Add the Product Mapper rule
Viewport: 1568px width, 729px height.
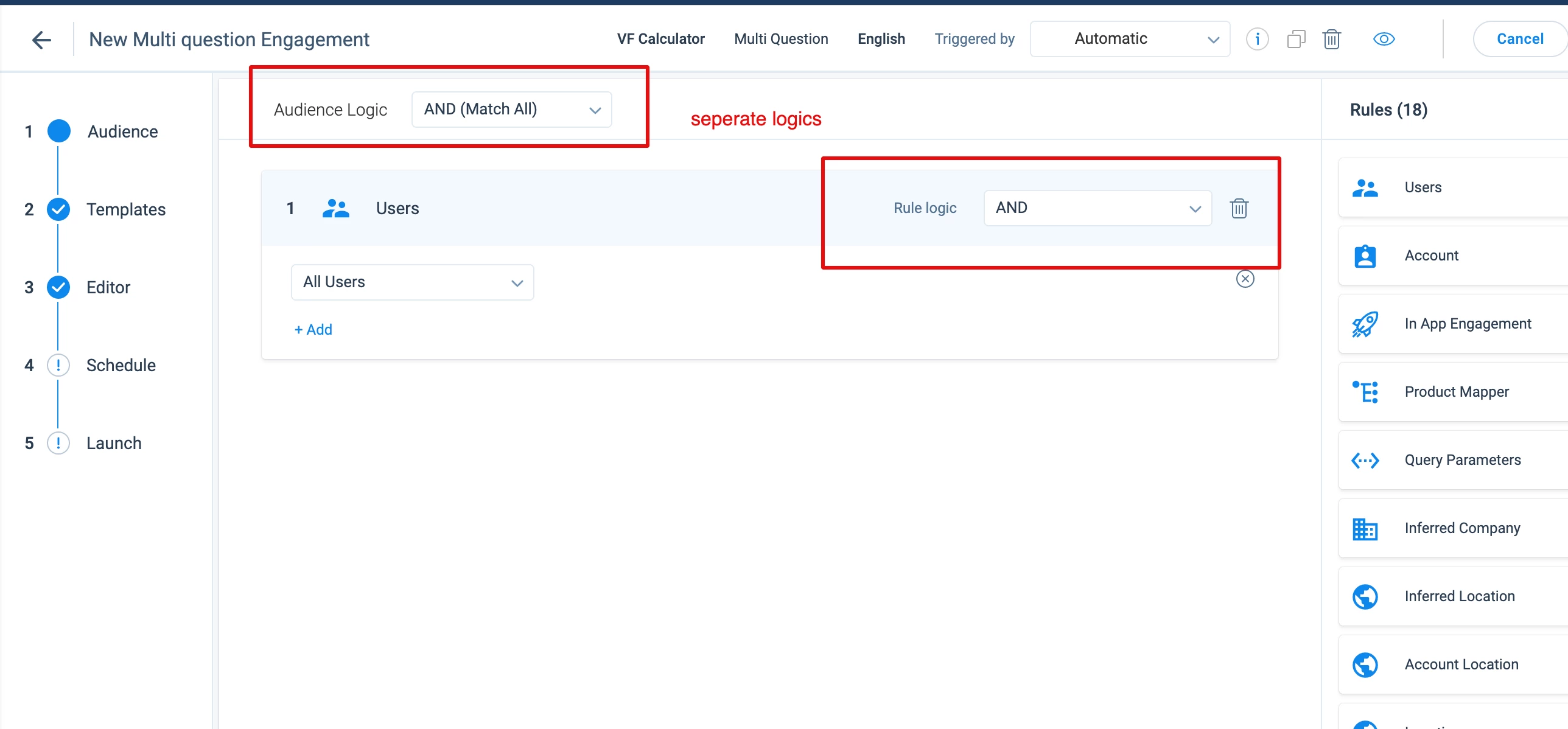coord(1456,392)
